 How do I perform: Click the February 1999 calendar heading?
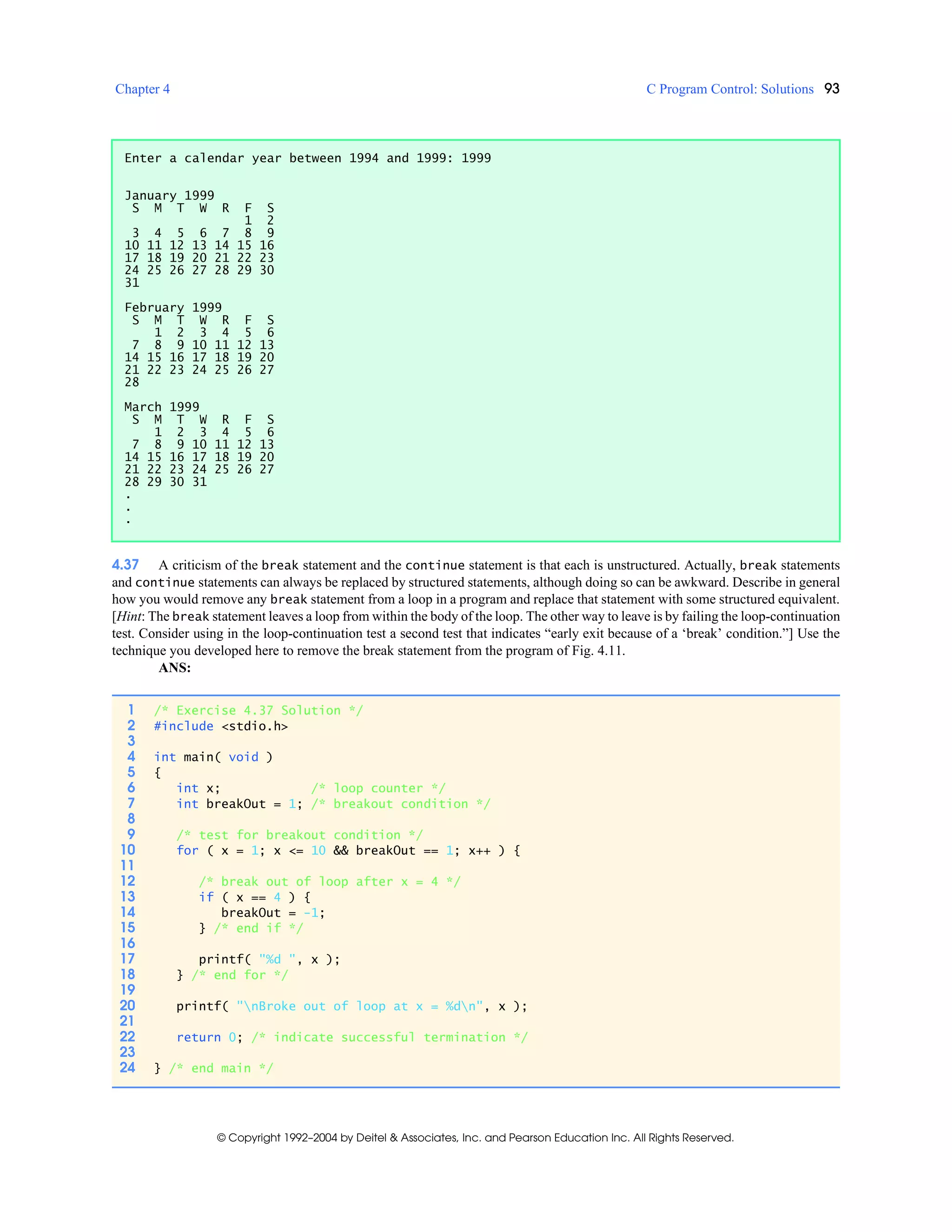pos(172,307)
